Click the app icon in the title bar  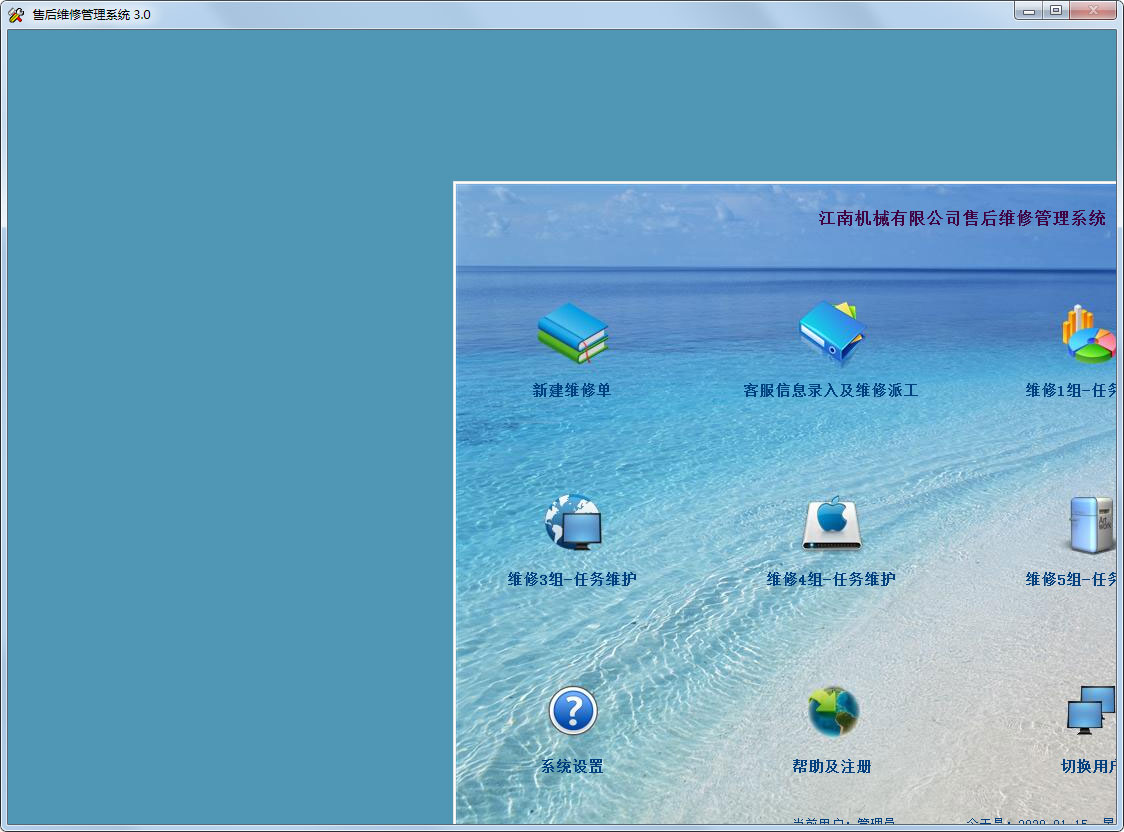coord(16,14)
